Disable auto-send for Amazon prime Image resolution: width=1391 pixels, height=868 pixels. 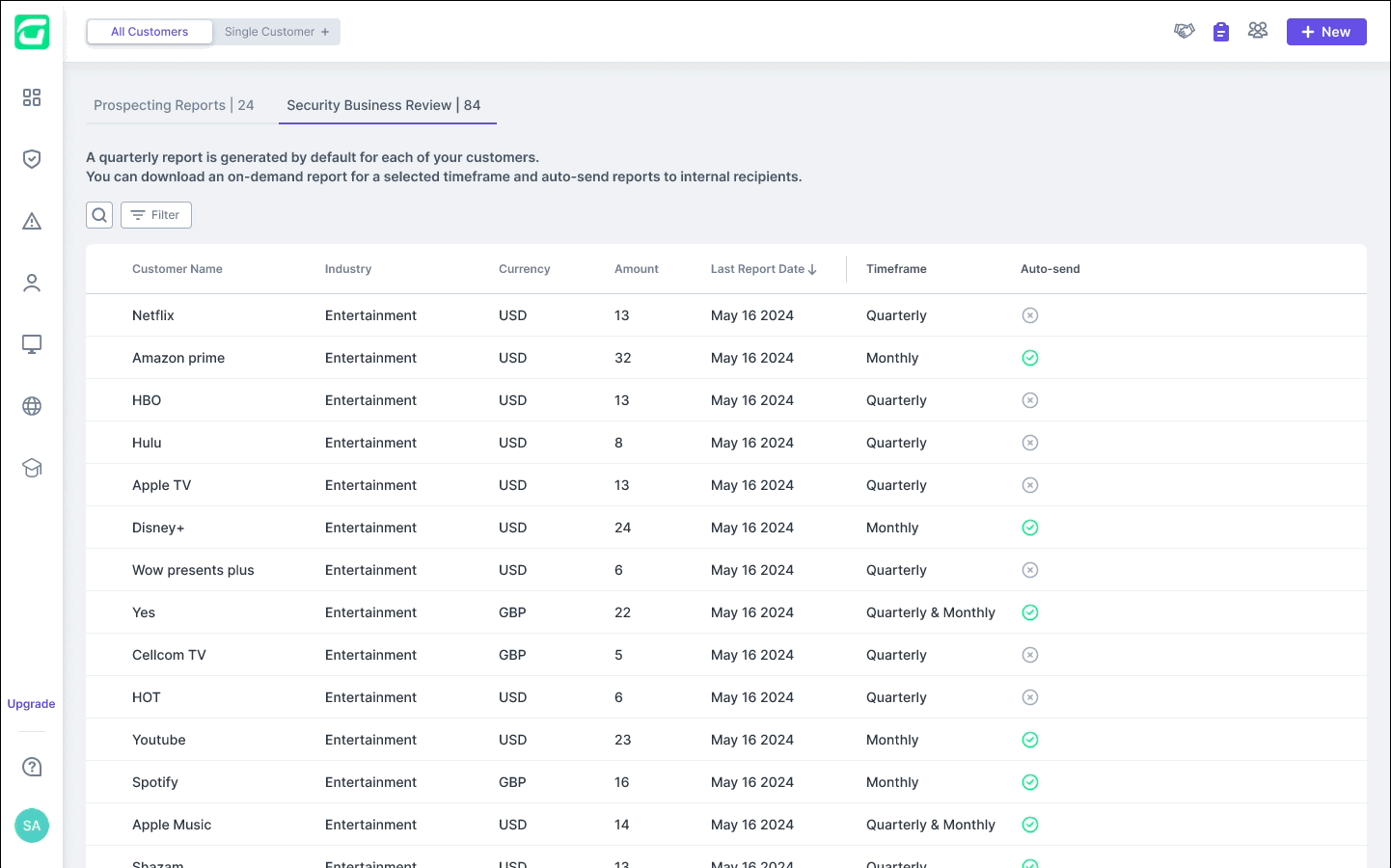coord(1030,358)
